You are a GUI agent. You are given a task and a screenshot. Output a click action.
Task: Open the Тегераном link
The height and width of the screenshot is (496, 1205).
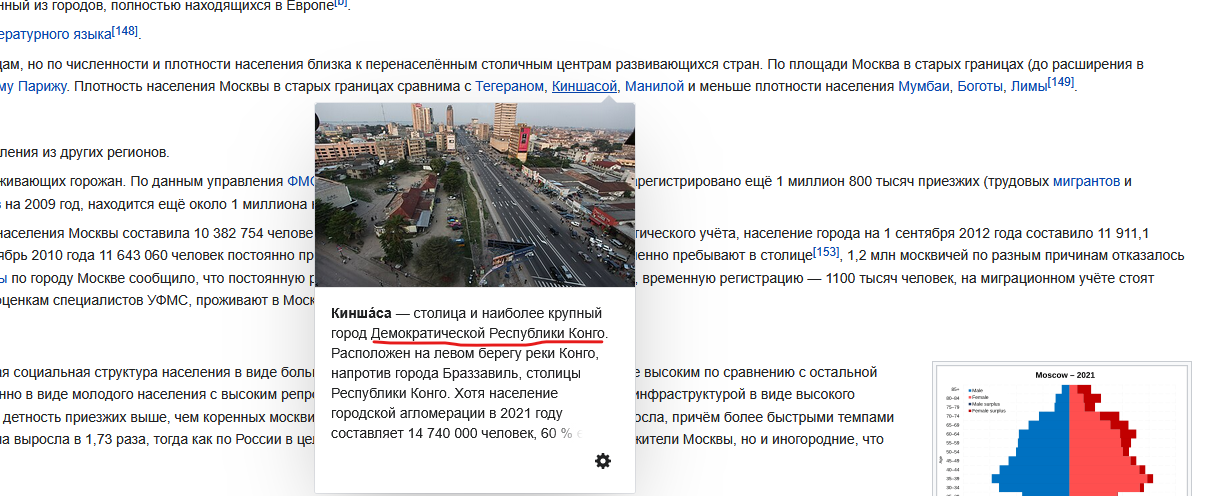click(x=510, y=87)
